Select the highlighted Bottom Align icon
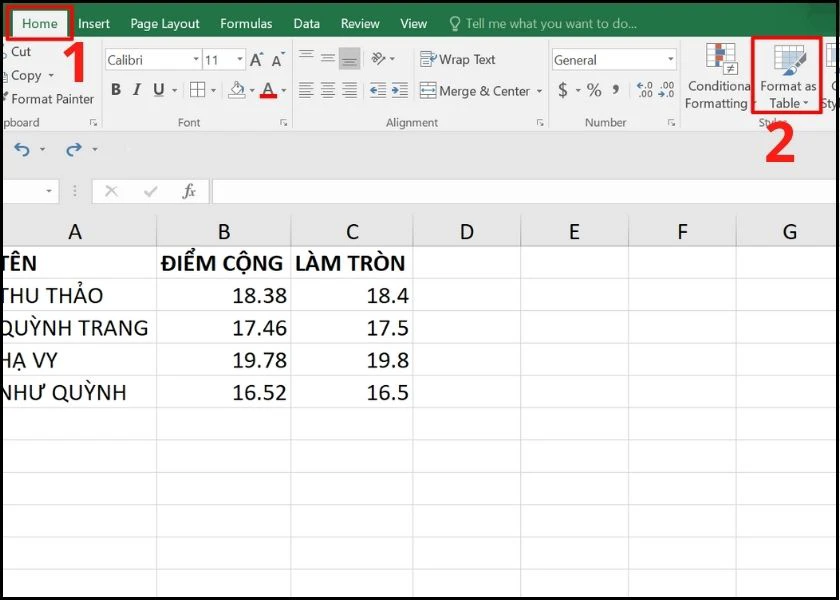Viewport: 840px width, 600px height. click(349, 59)
